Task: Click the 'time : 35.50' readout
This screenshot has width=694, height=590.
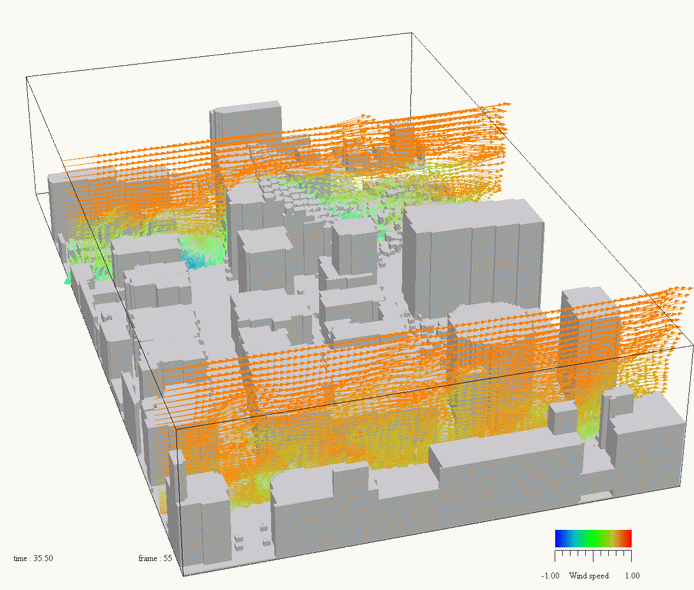Action: [x=33, y=558]
